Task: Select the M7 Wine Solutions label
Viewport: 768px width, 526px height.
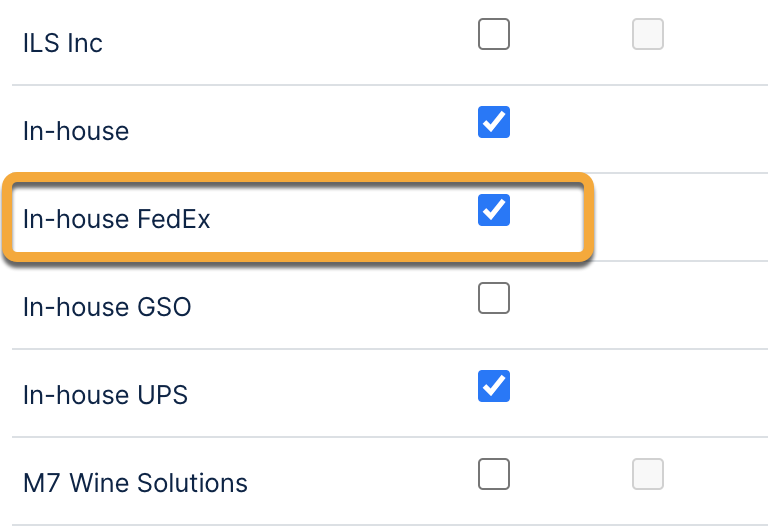Action: (x=135, y=482)
